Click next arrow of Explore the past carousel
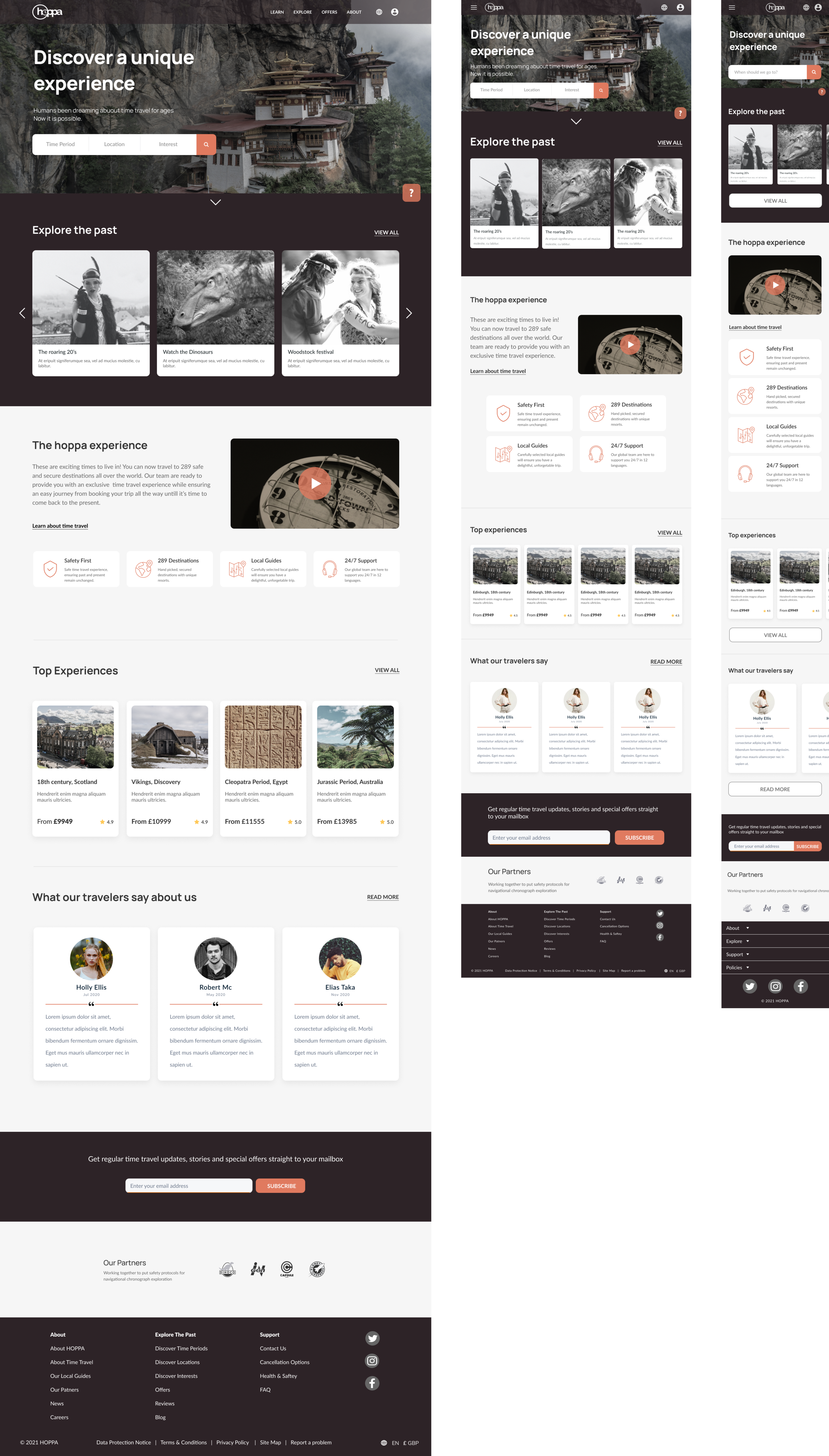The image size is (829, 1456). click(409, 313)
